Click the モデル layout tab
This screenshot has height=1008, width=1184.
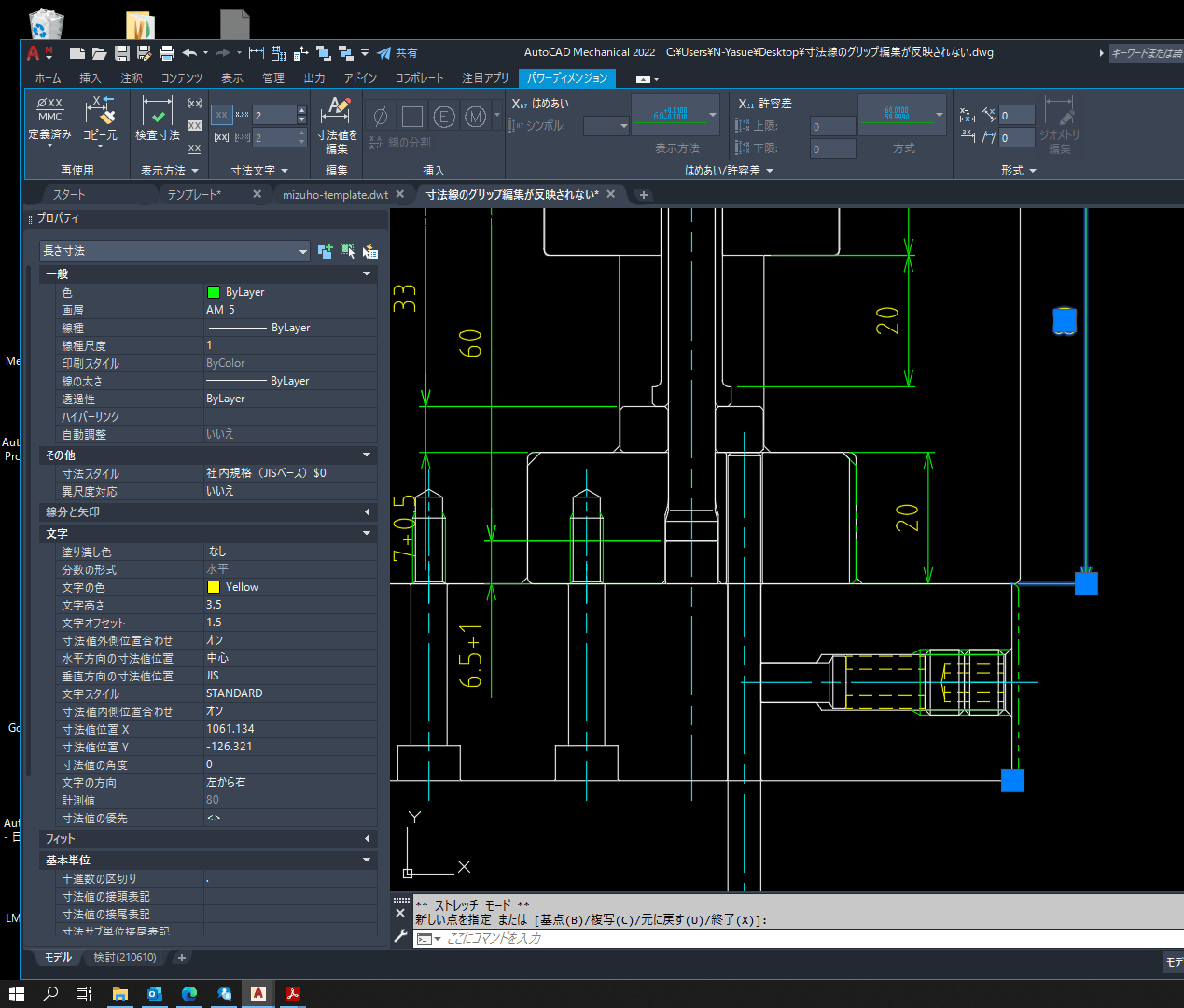(58, 958)
